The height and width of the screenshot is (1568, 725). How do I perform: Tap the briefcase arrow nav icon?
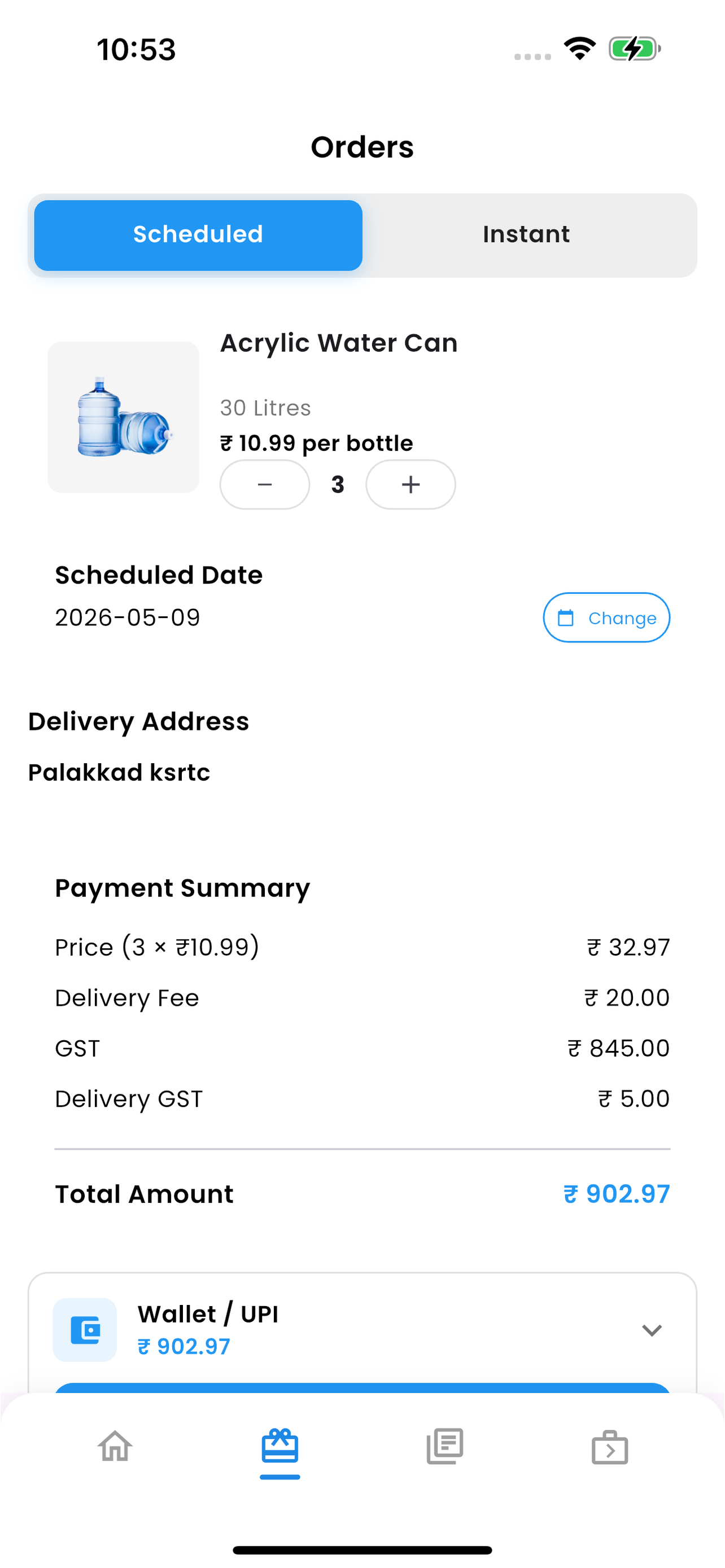(610, 1447)
